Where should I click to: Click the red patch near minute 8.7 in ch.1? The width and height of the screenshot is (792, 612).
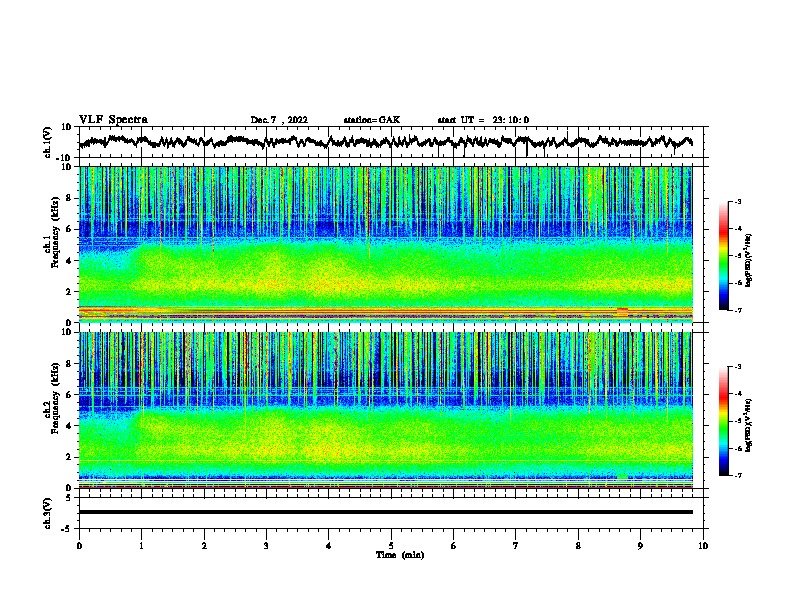[x=622, y=312]
